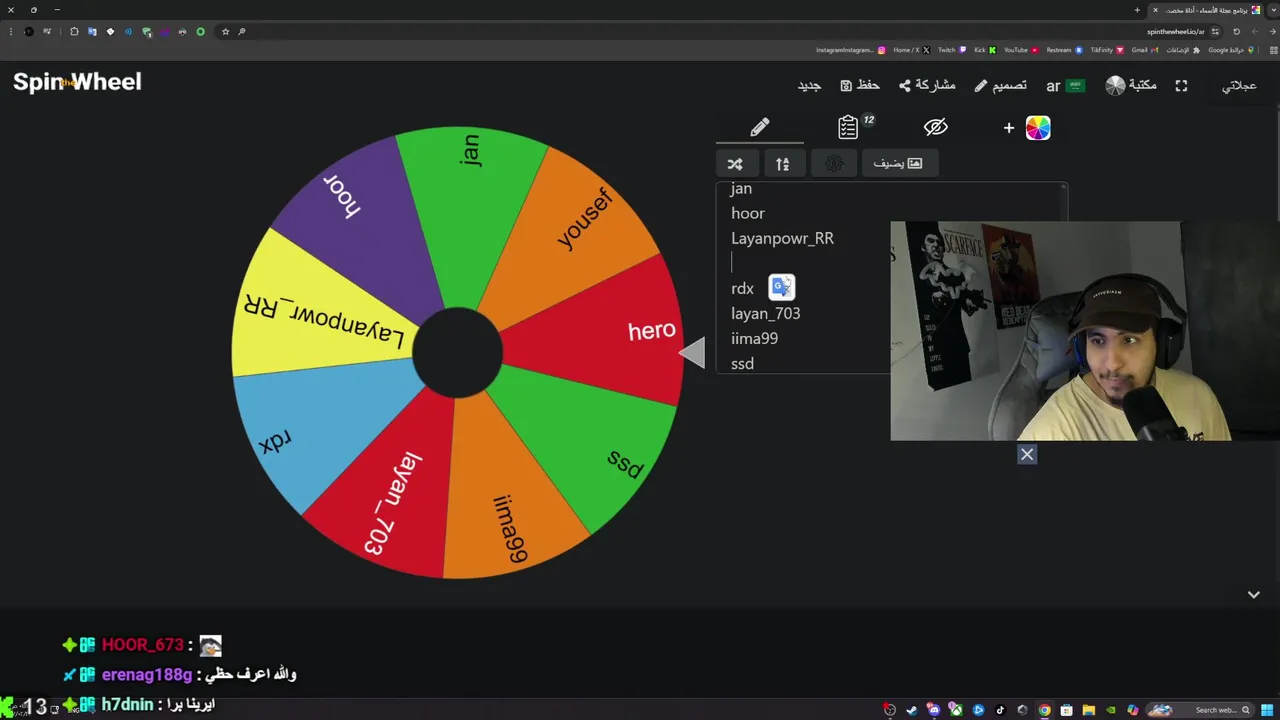Click the site info icon by URL
Viewport: 1280px width, 720px height.
tap(1215, 32)
